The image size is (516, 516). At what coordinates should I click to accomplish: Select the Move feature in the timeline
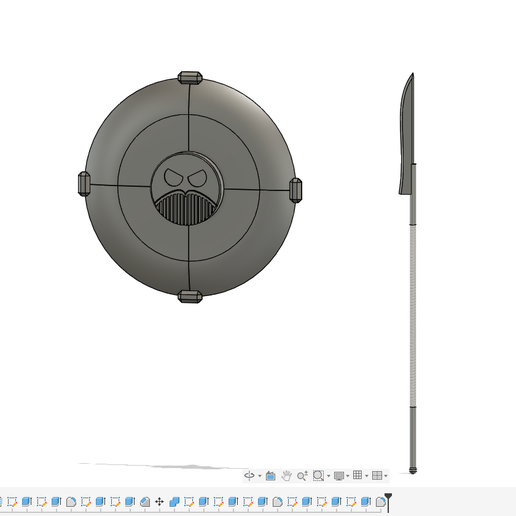pos(159,502)
